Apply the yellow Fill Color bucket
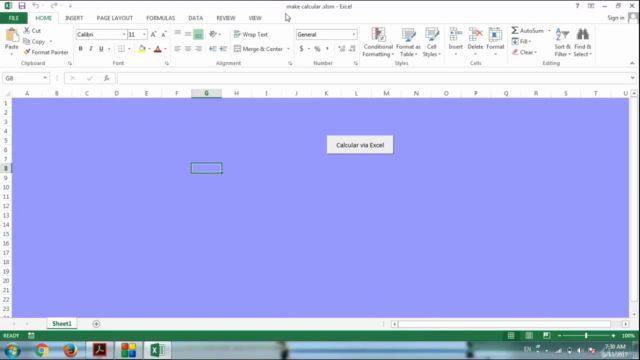Image resolution: width=640 pixels, height=360 pixels. 142,49
